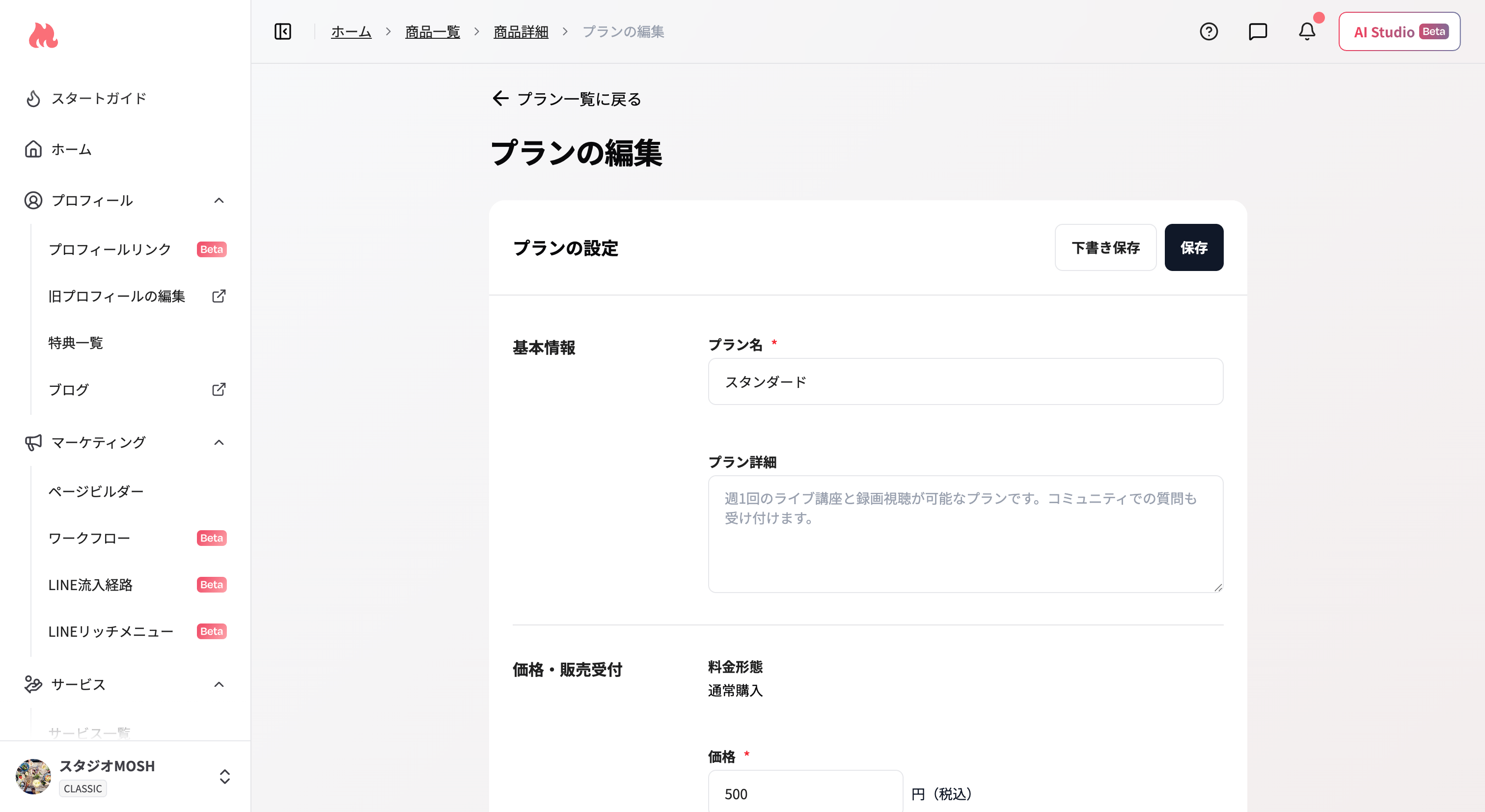The width and height of the screenshot is (1485, 812).
Task: Click the スタジオMOSH account name
Action: tap(107, 766)
